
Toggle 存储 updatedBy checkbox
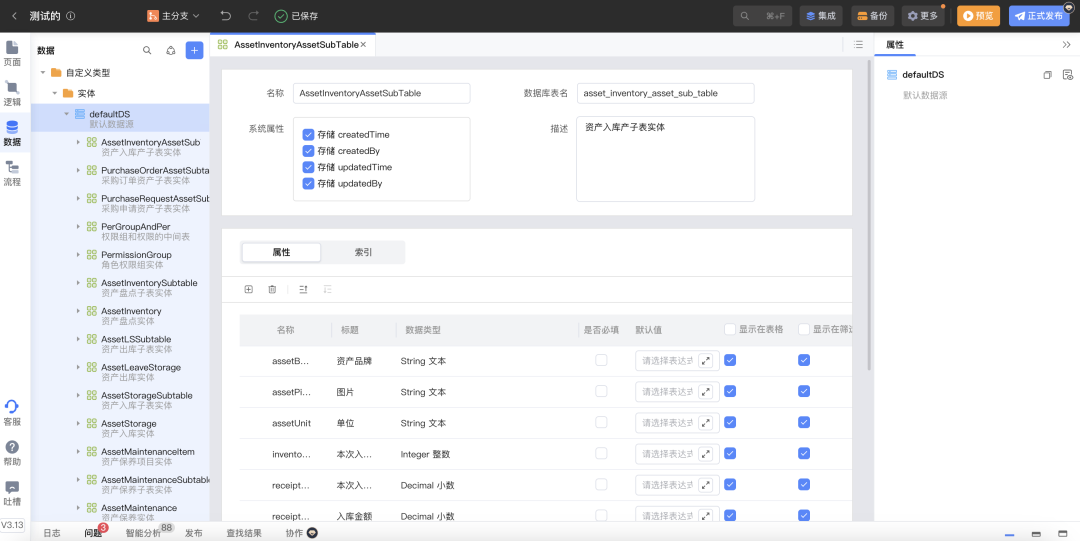(x=309, y=184)
